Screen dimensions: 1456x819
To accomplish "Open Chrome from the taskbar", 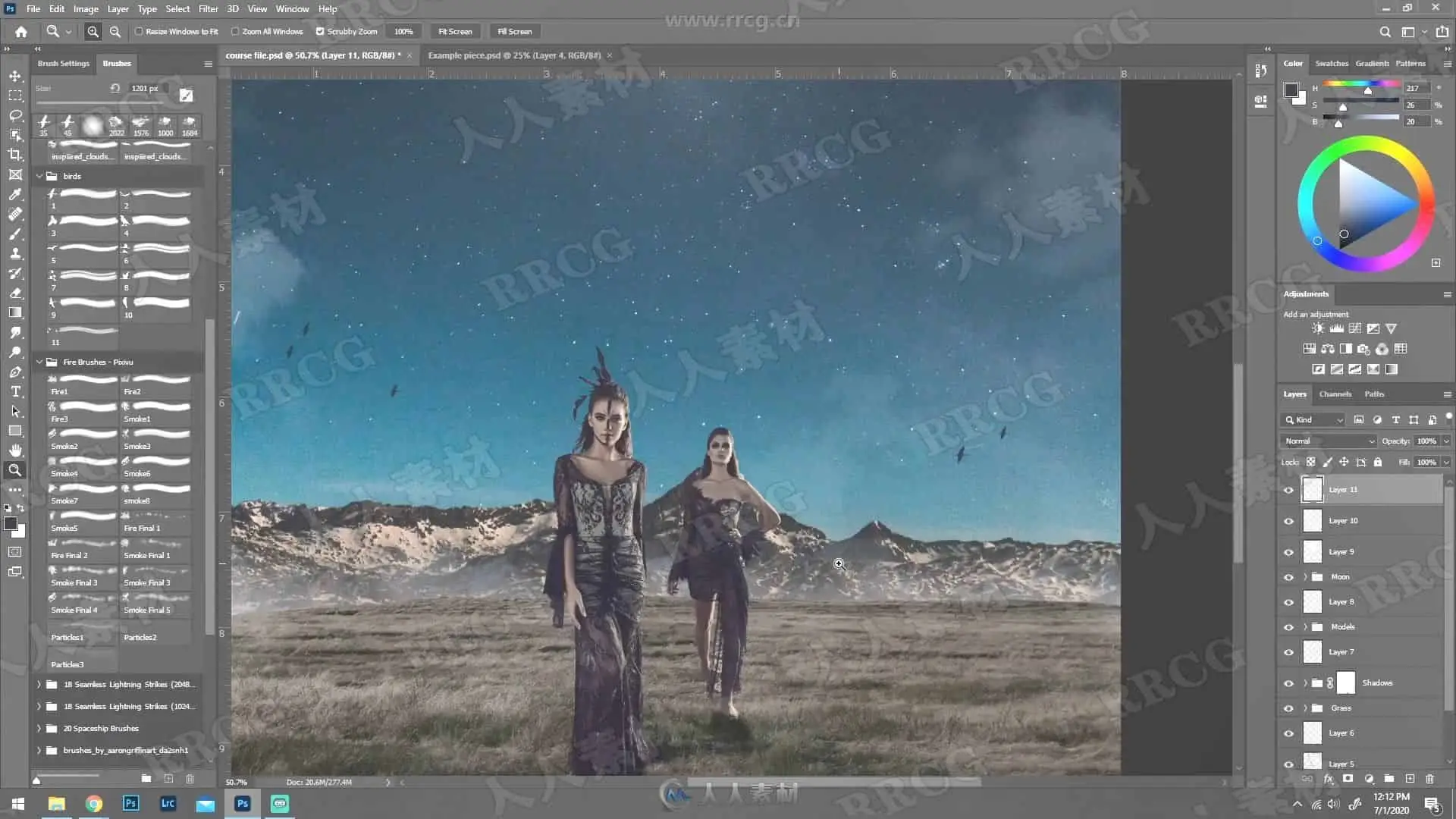I will tap(94, 804).
